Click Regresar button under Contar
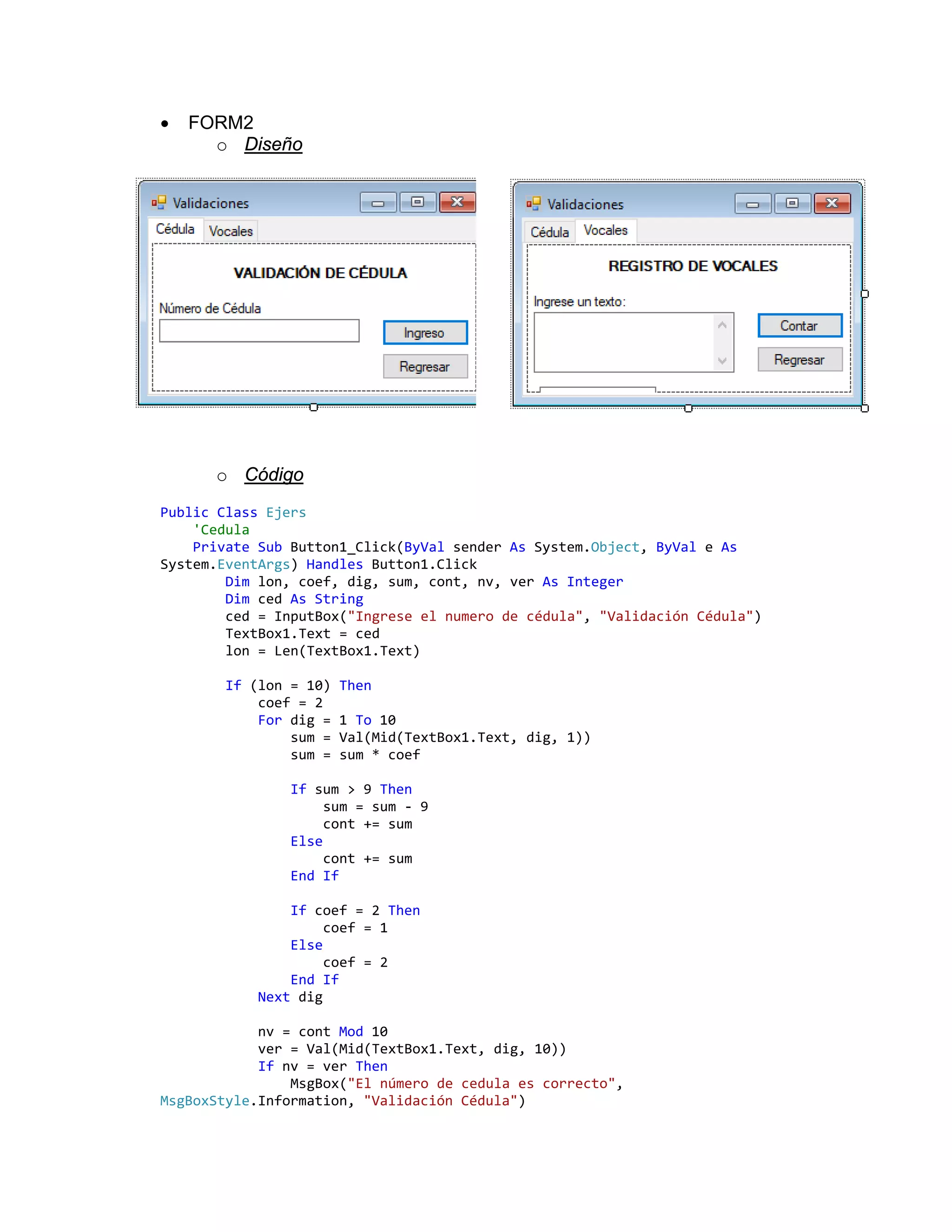 [800, 359]
